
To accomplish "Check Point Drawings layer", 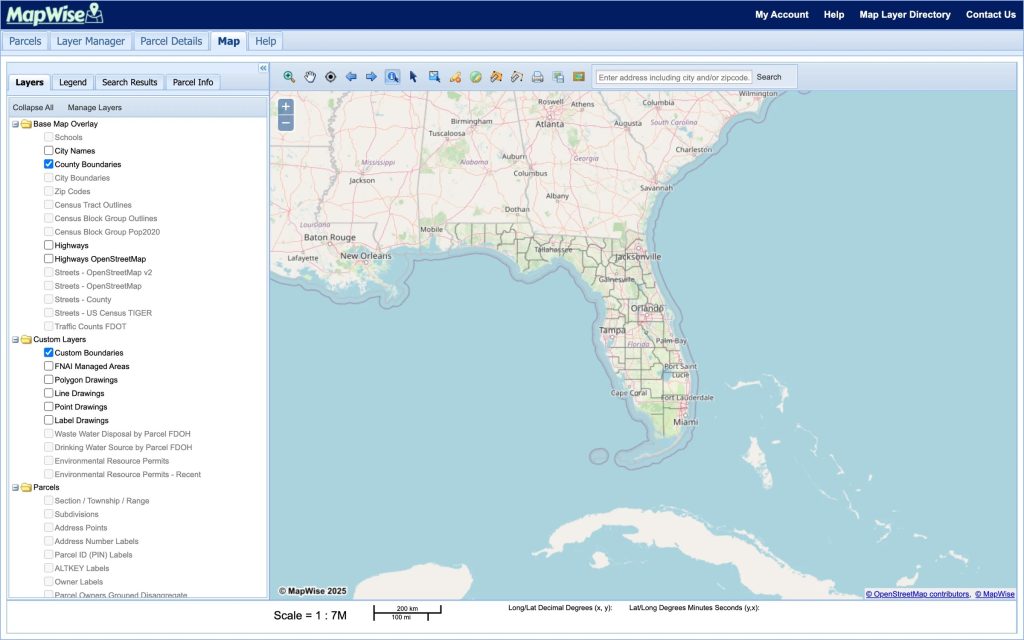I will click(48, 406).
